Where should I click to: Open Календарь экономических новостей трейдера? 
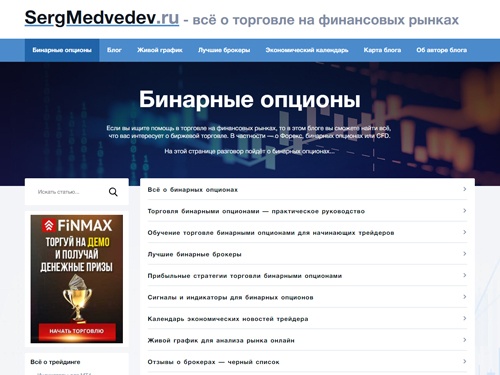[x=228, y=319]
